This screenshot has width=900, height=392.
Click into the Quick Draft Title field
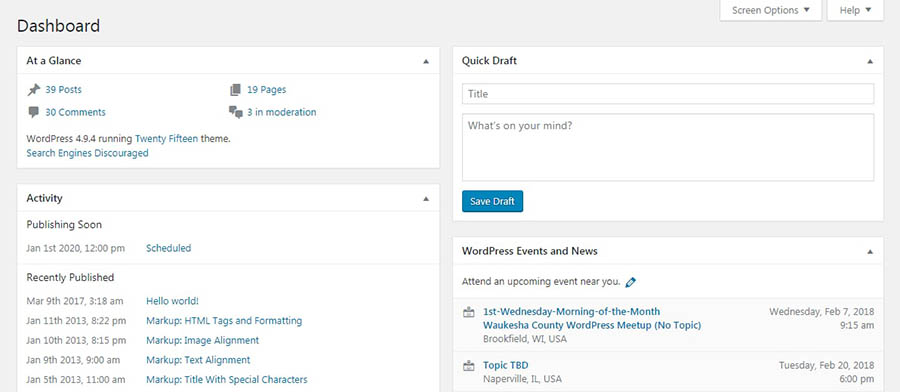(x=668, y=94)
